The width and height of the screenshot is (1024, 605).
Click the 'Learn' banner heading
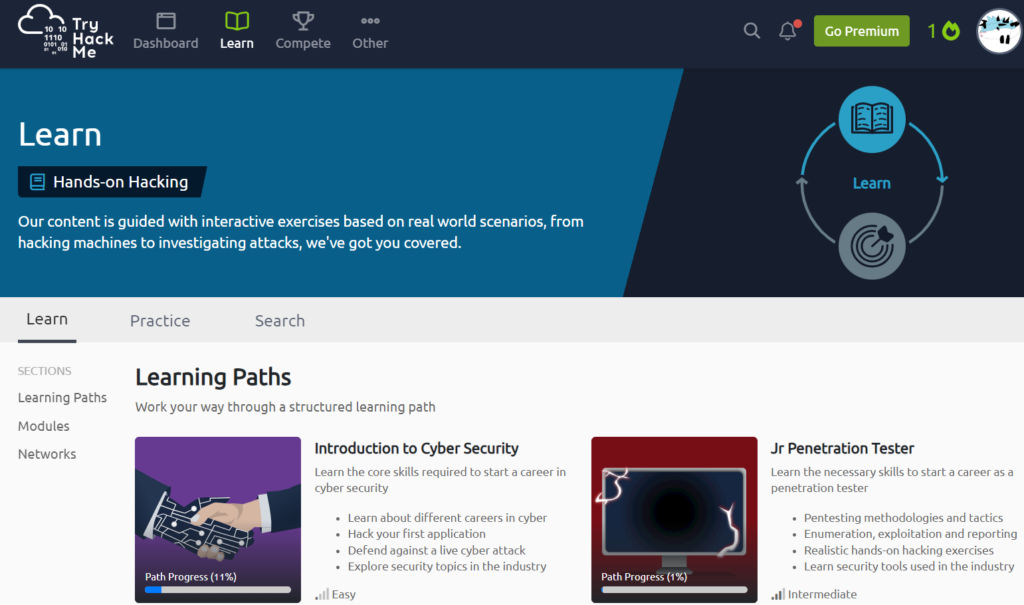[59, 135]
